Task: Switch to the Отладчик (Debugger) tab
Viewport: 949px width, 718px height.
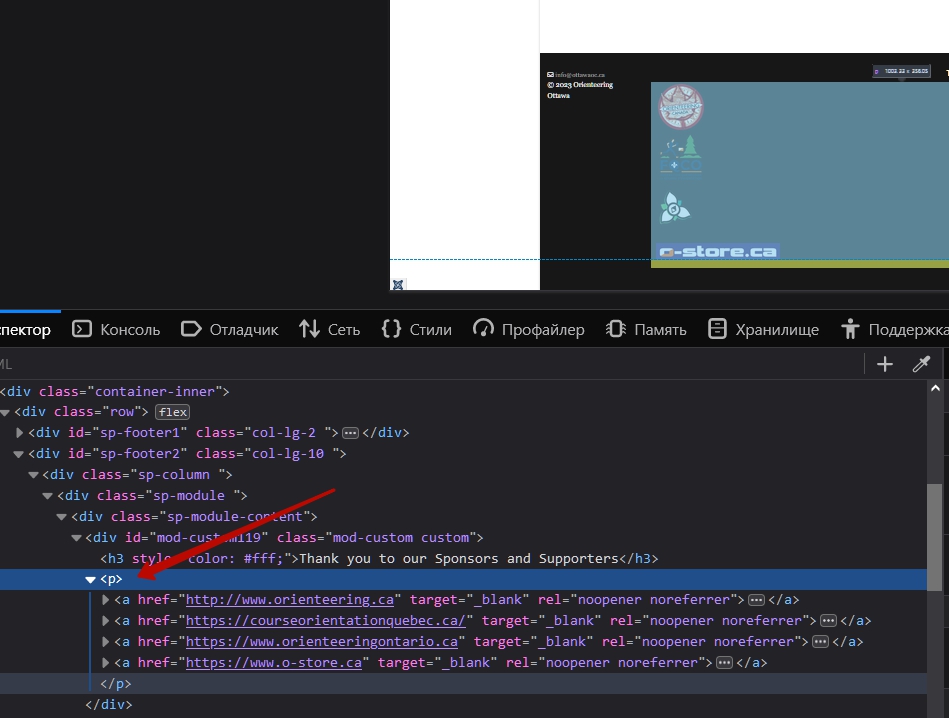Action: pos(229,329)
